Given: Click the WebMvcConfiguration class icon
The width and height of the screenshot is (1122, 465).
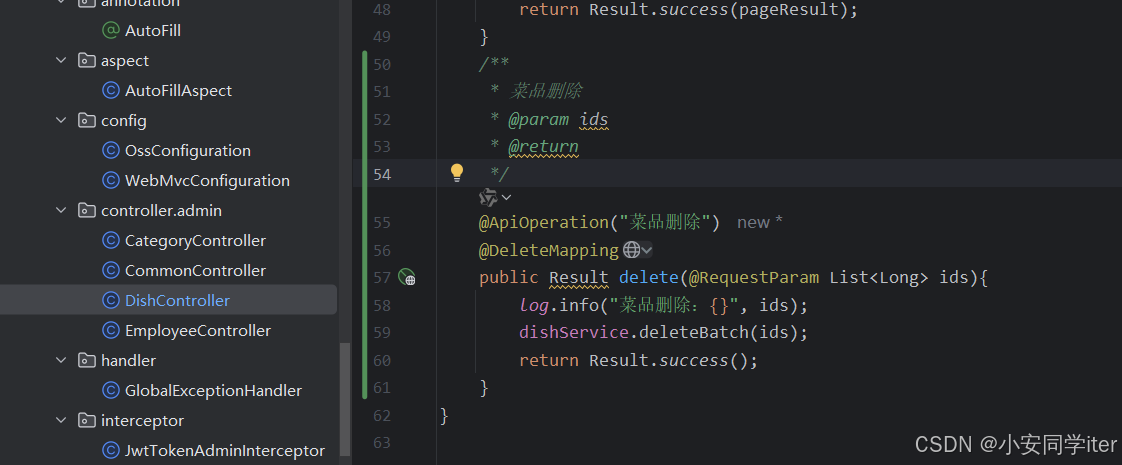Looking at the screenshot, I should coord(110,181).
